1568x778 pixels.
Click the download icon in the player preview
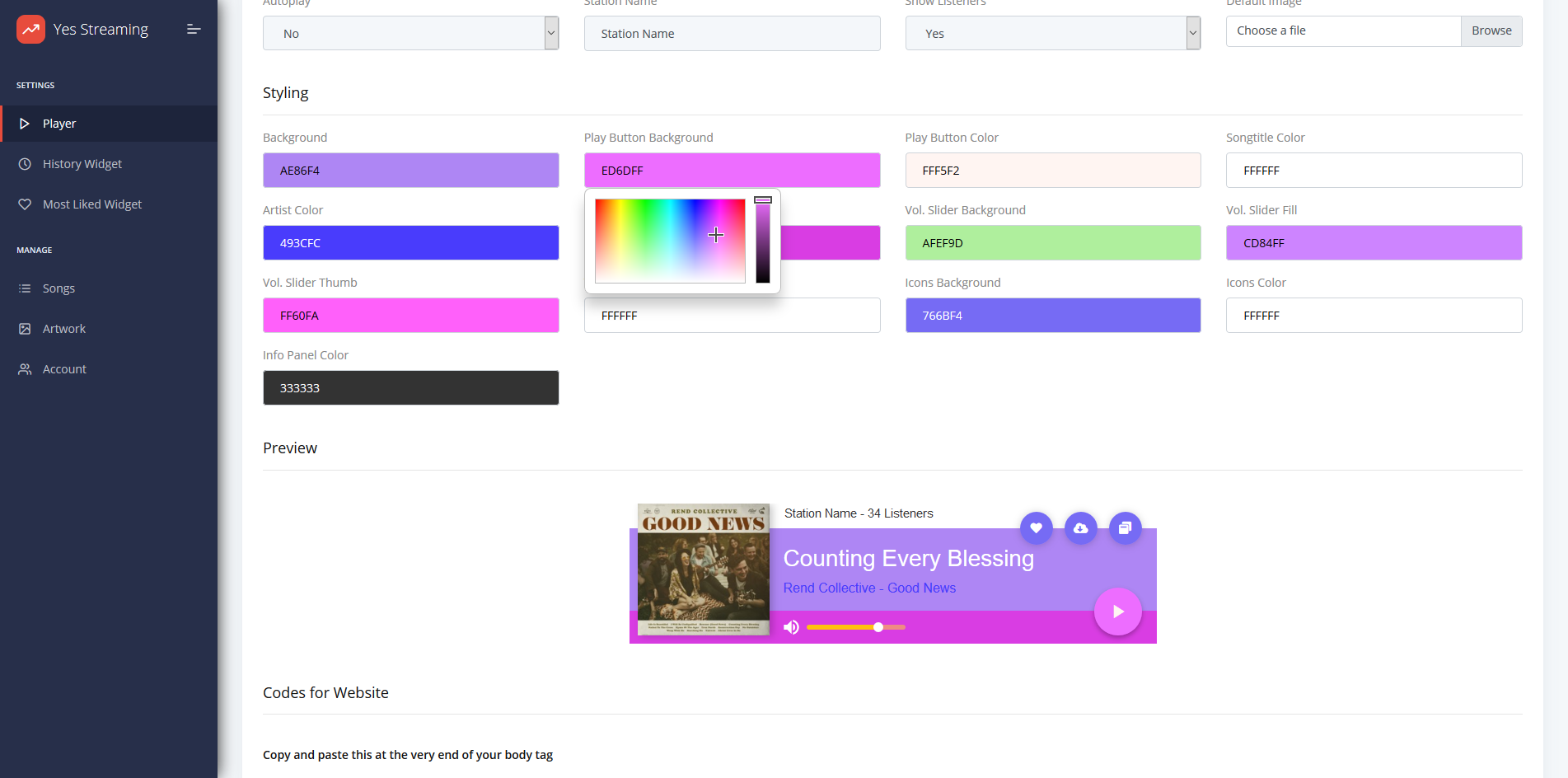point(1080,528)
